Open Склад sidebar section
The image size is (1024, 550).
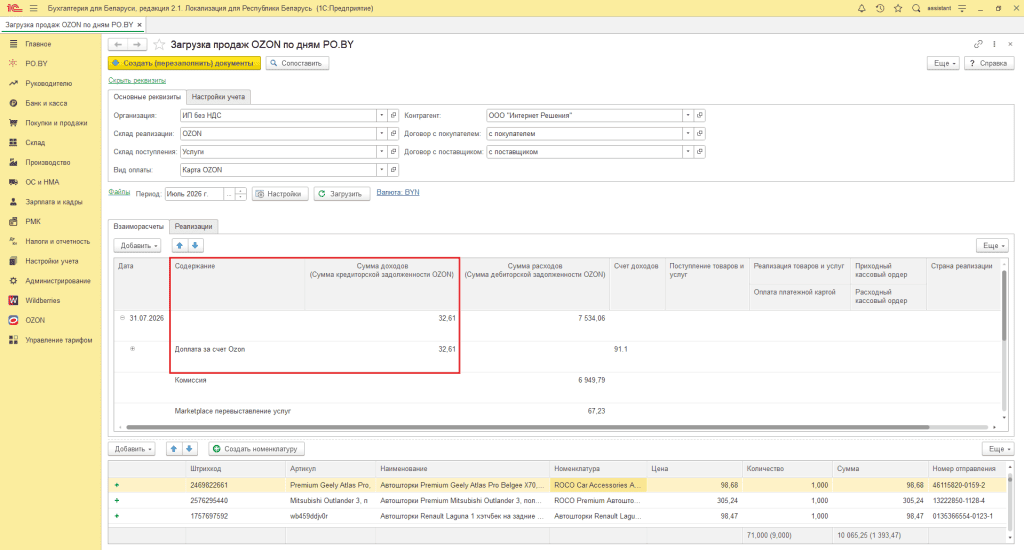tap(35, 142)
